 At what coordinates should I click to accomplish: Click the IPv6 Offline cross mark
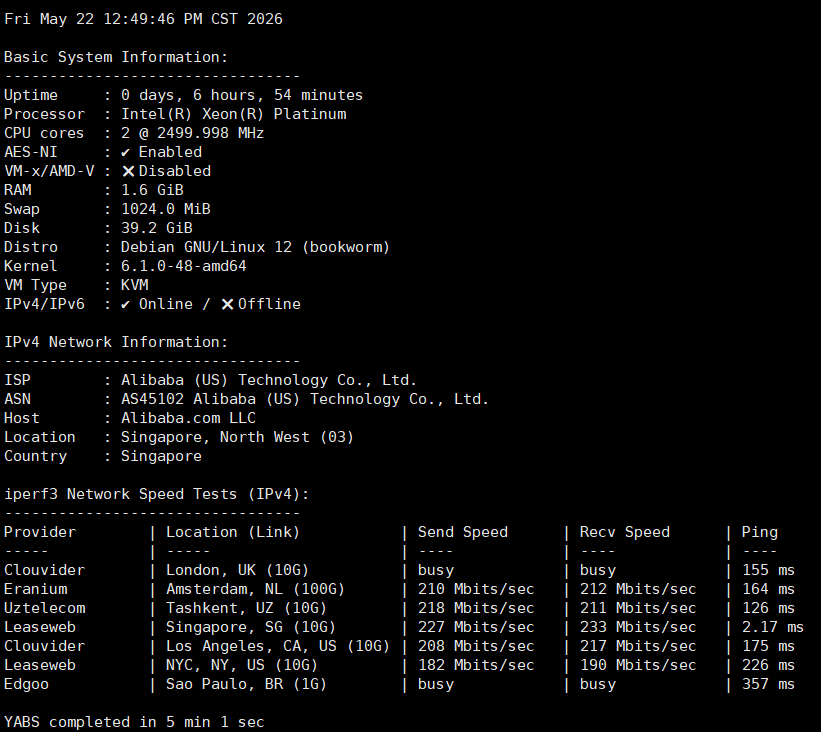pos(227,304)
